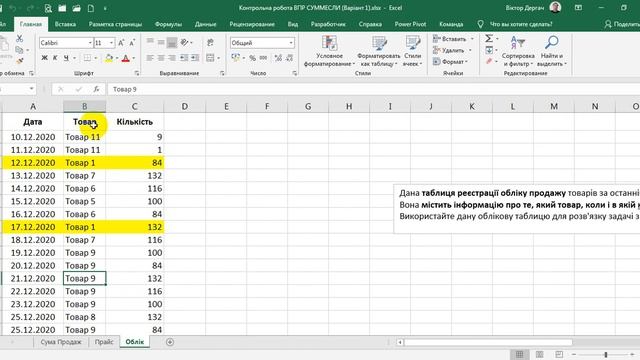
Task: Decrease font size with smaller A
Action: pos(132,43)
